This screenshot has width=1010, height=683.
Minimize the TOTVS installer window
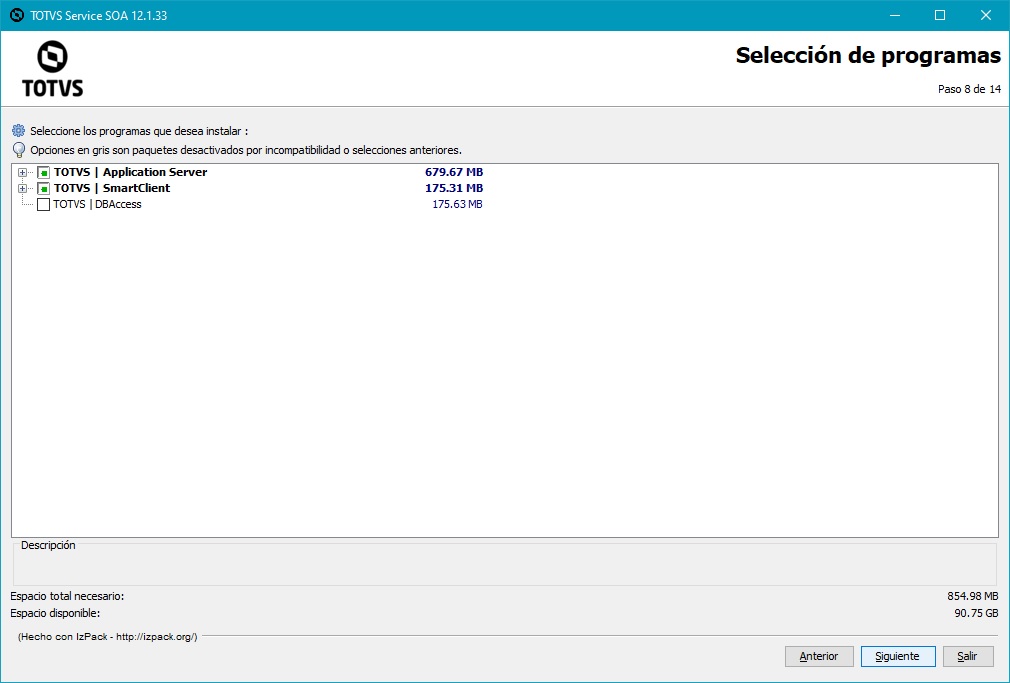click(x=895, y=15)
